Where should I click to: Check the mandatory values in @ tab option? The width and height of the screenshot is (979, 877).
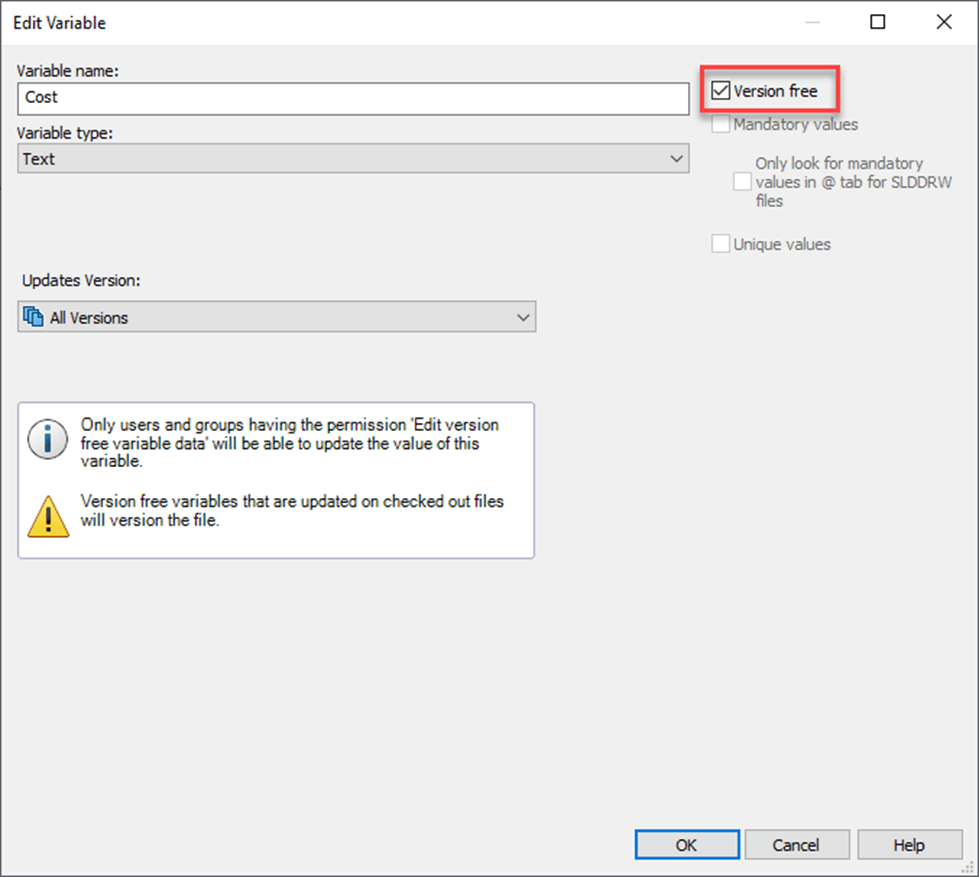coord(741,181)
